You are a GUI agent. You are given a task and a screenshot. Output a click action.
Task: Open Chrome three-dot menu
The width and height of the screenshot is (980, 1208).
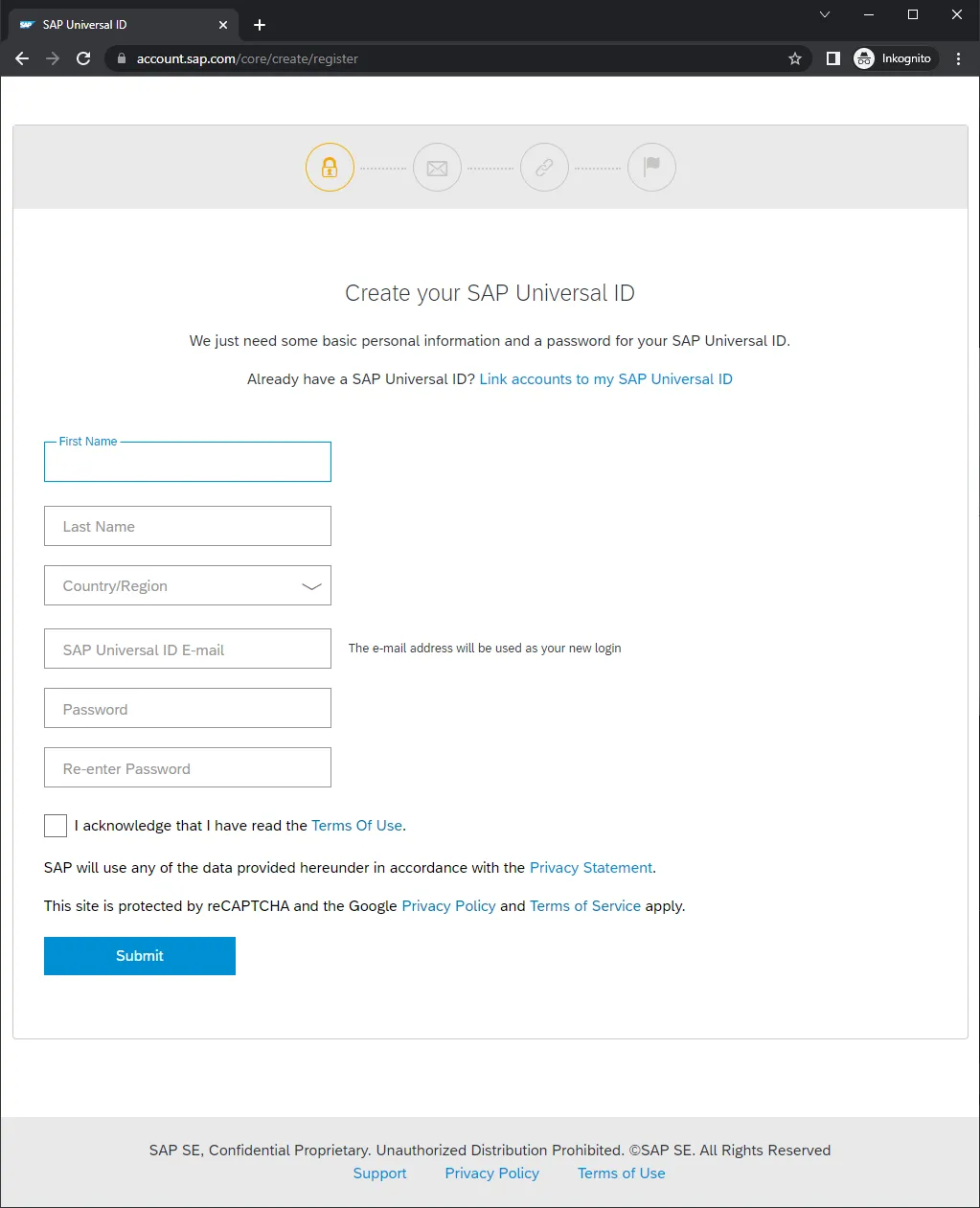958,58
